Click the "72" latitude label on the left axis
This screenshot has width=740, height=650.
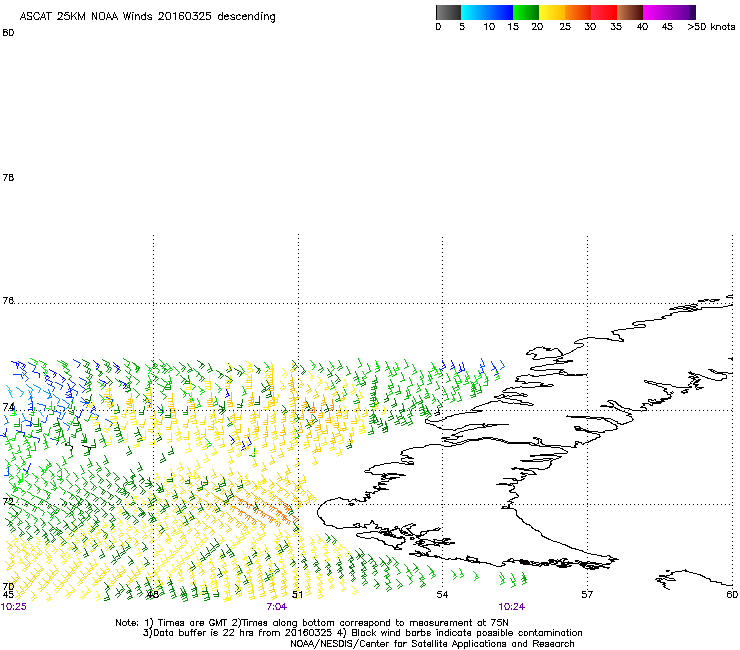(x=8, y=501)
